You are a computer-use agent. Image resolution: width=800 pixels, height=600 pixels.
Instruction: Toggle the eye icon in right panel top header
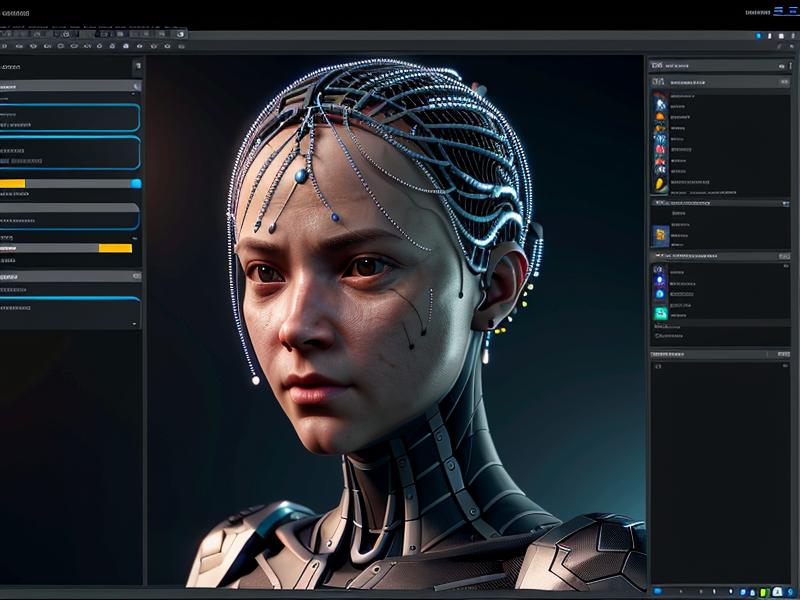[780, 66]
